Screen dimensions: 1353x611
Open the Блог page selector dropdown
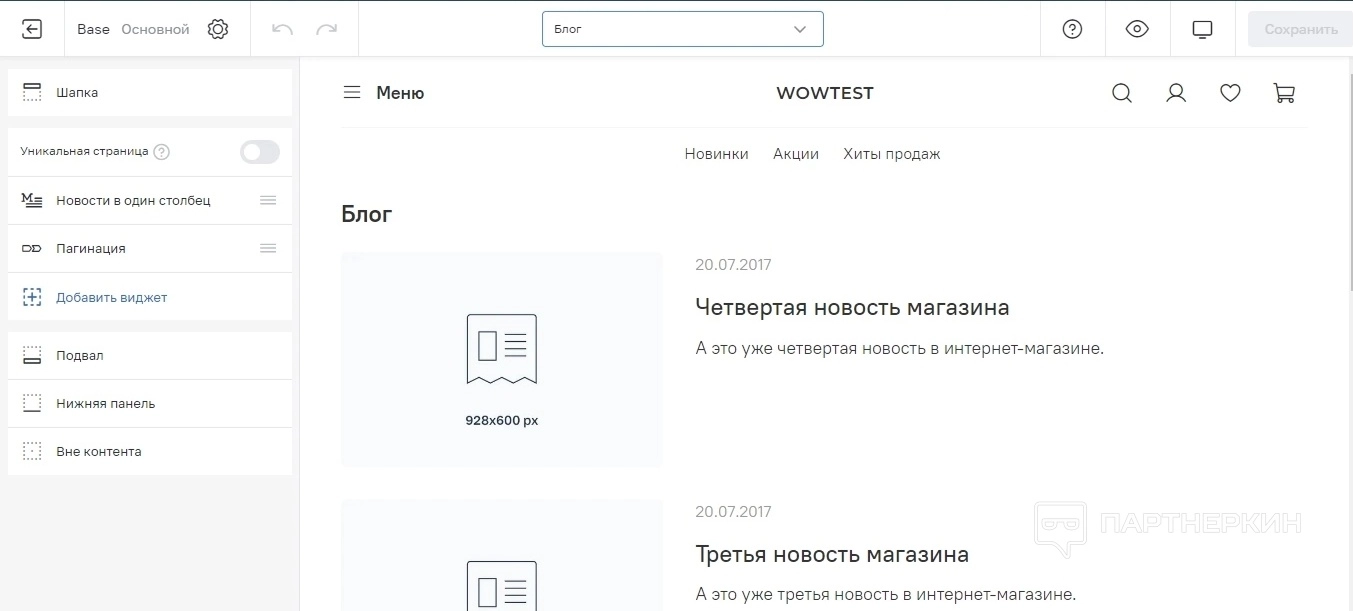[x=682, y=29]
